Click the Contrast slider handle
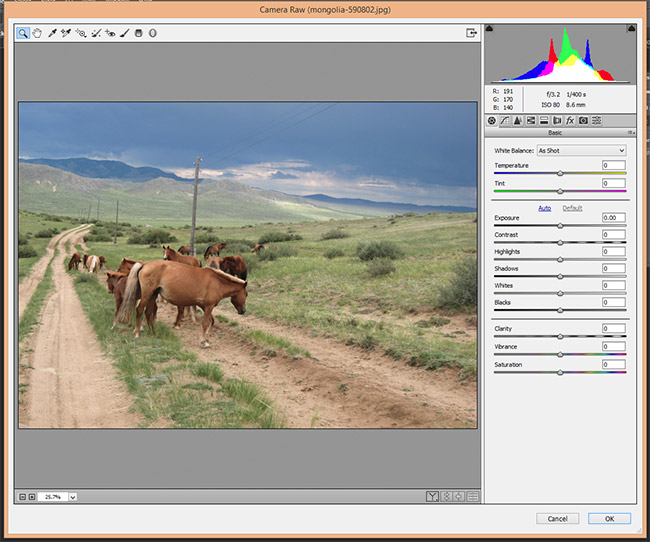The height and width of the screenshot is (542, 650). tap(560, 243)
